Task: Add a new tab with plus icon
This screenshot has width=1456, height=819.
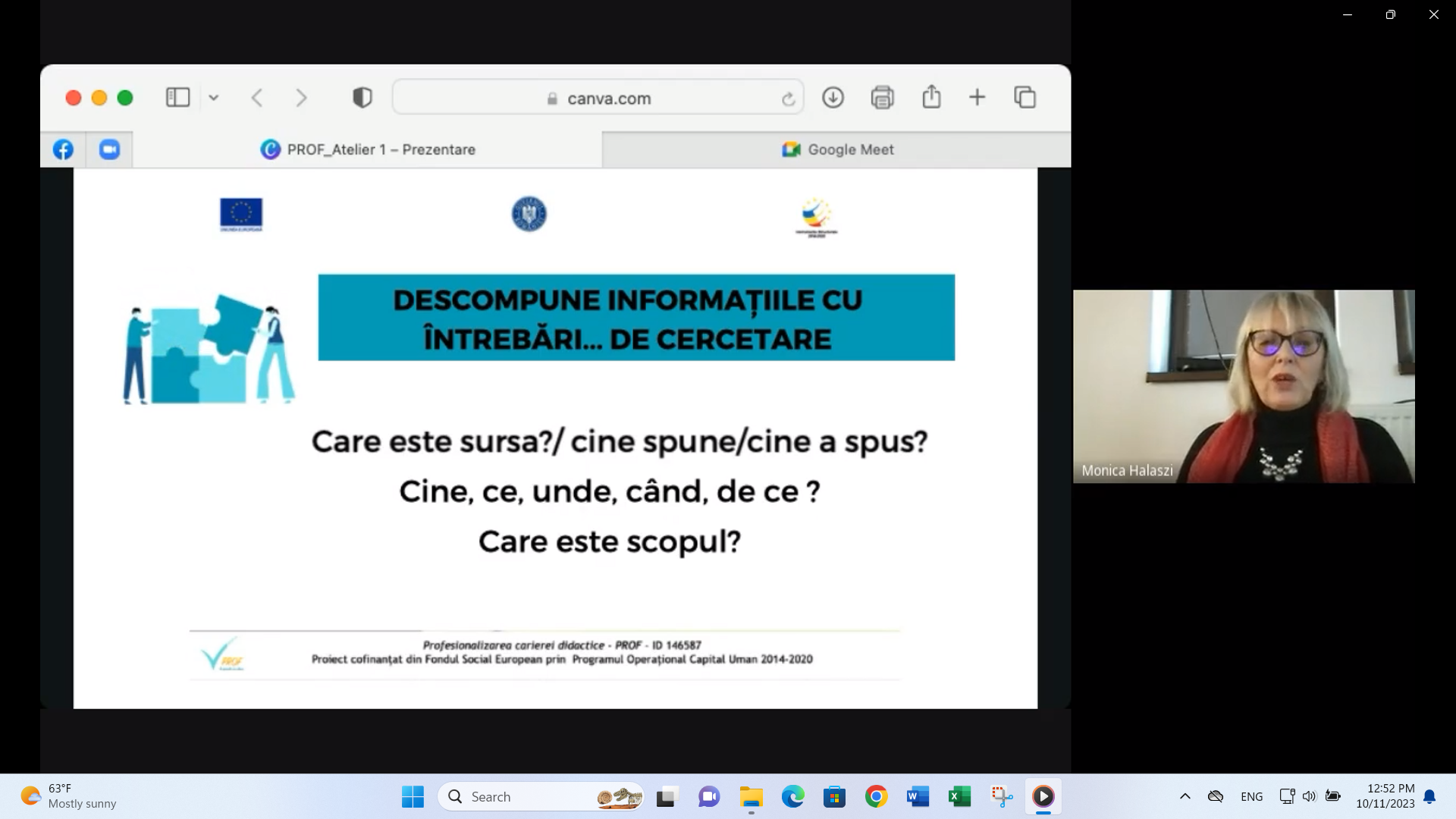Action: pos(977,97)
